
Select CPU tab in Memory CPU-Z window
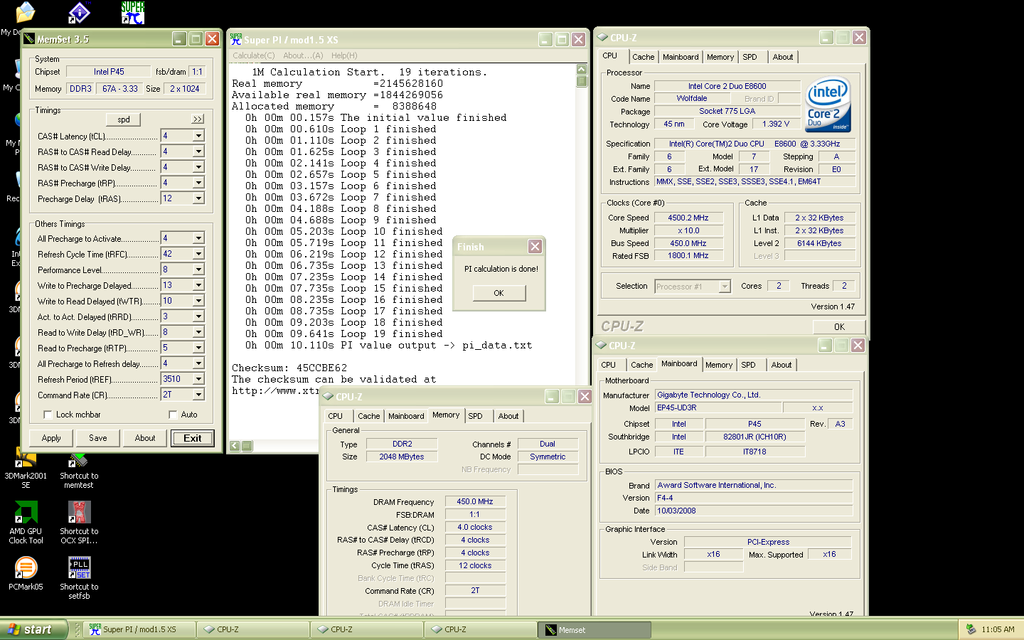(x=335, y=416)
